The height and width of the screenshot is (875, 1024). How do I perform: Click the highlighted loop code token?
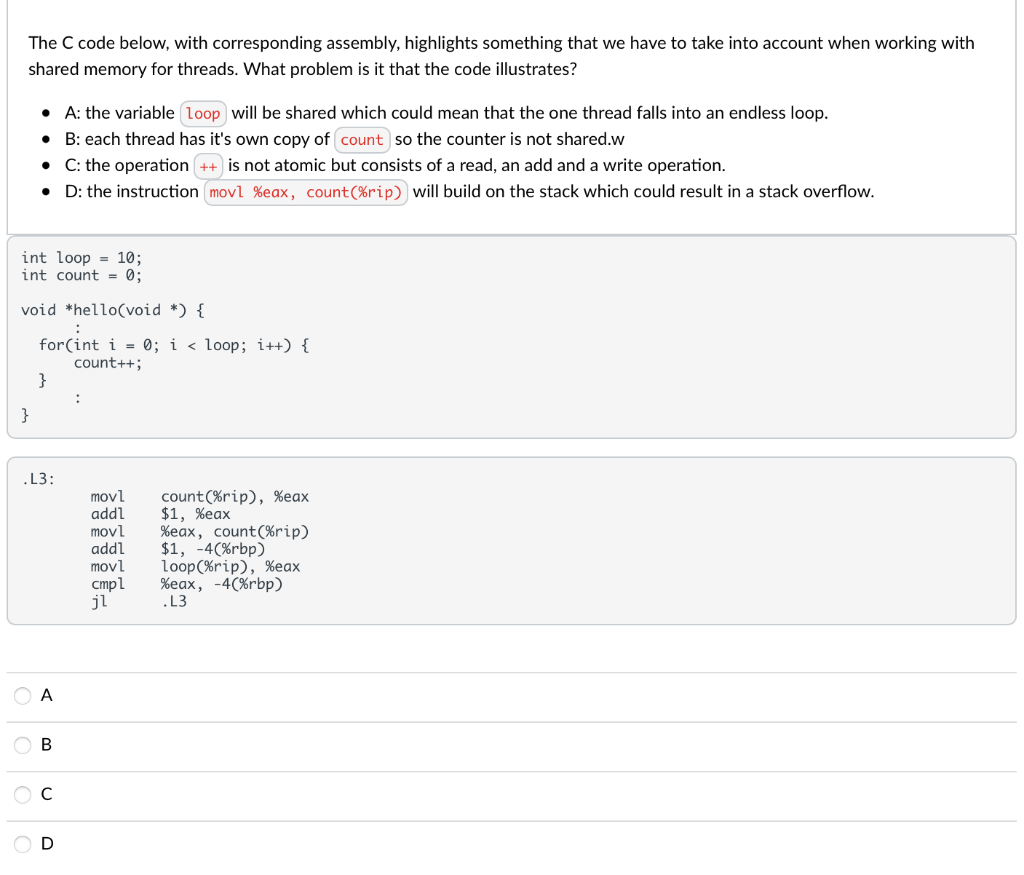click(x=203, y=113)
